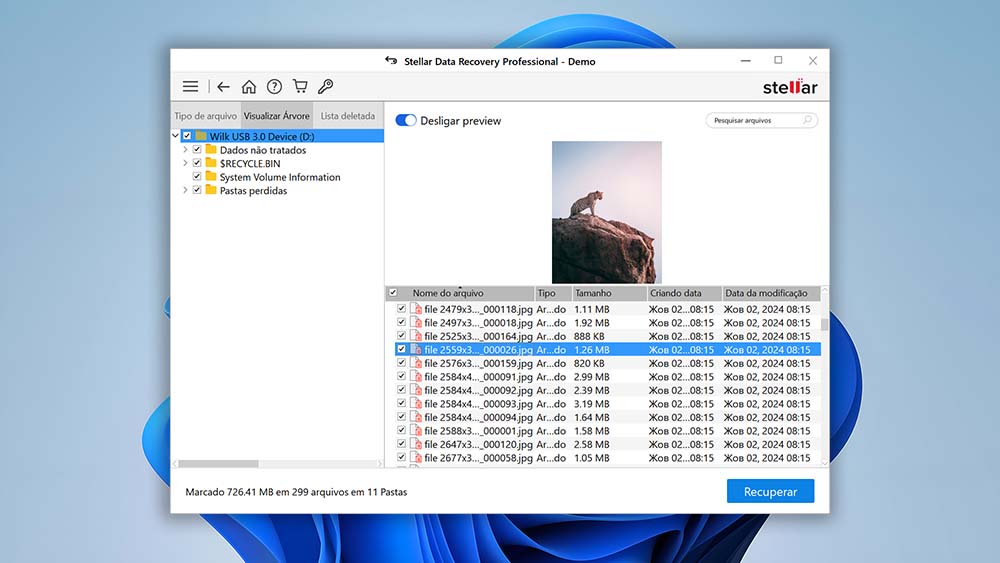The image size is (1000, 563).
Task: Select row file 2584x4..._000092.jpg
Action: click(x=608, y=390)
